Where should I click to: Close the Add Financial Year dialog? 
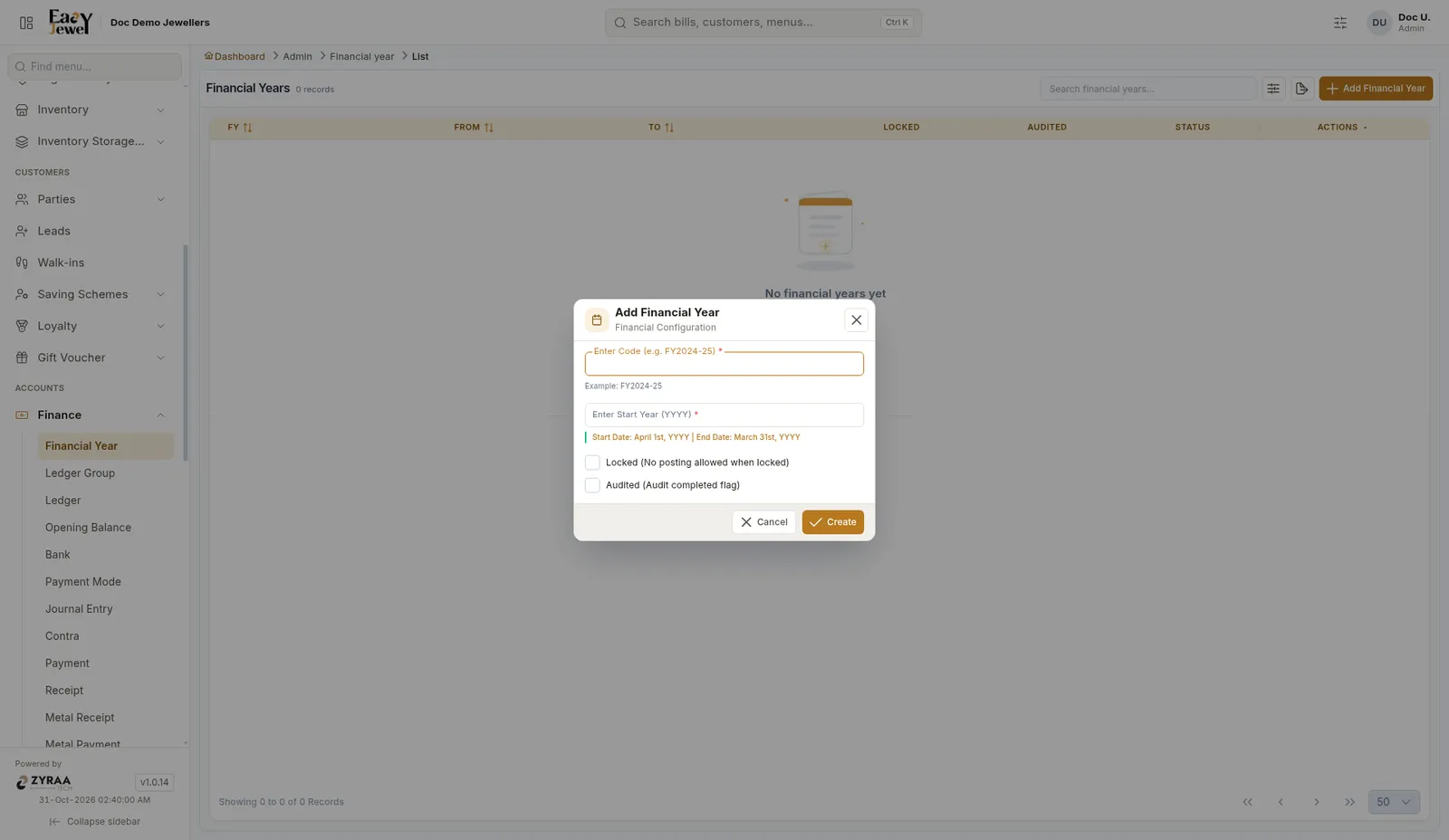click(x=856, y=320)
